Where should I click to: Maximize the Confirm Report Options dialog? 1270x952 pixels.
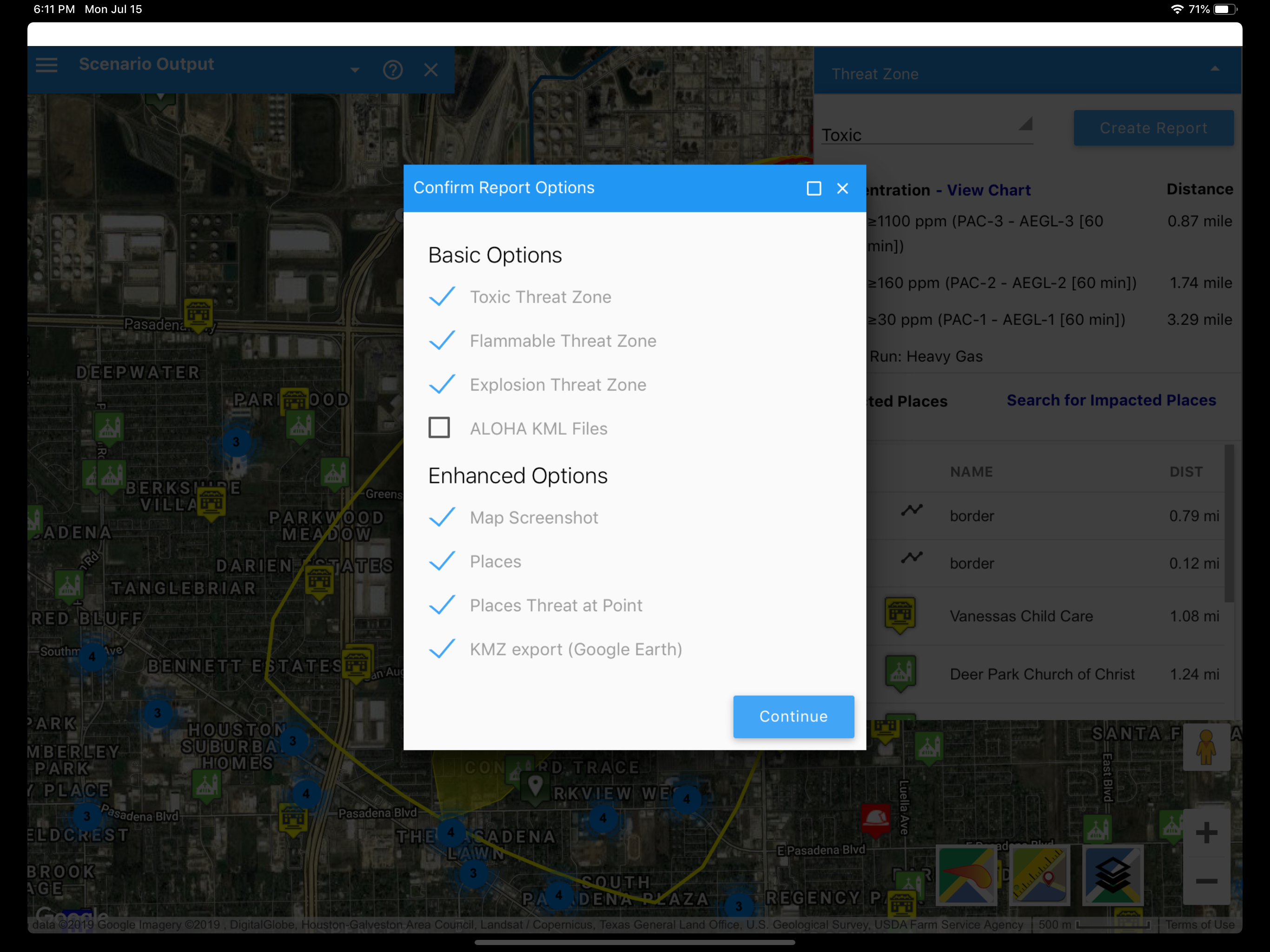[814, 188]
